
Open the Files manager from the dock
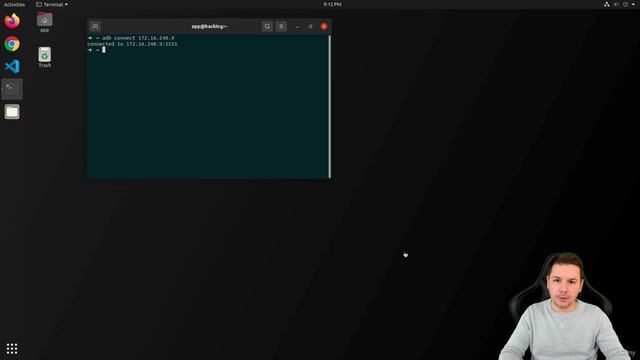(12, 112)
